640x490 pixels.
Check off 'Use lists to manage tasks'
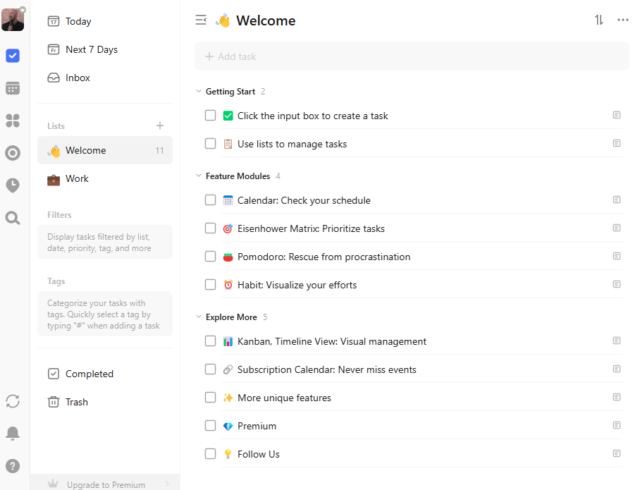[210, 144]
